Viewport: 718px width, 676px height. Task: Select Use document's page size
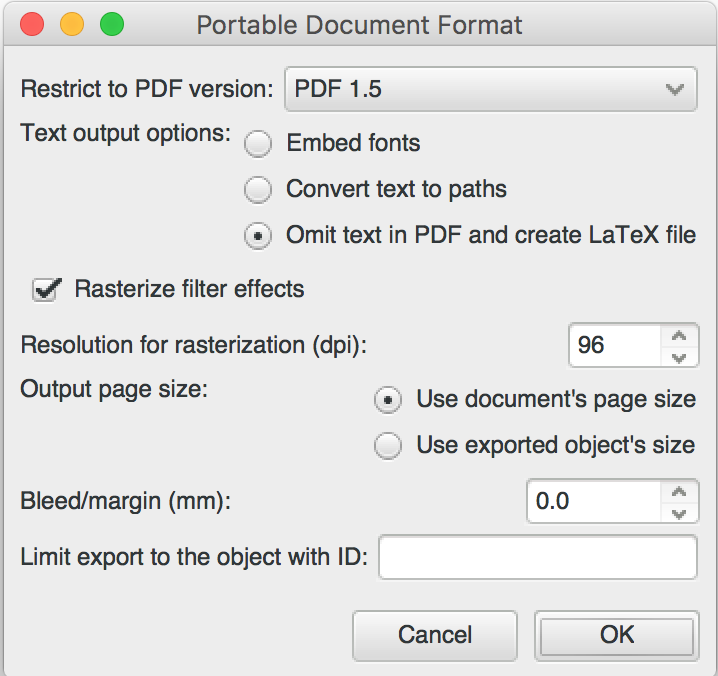388,400
